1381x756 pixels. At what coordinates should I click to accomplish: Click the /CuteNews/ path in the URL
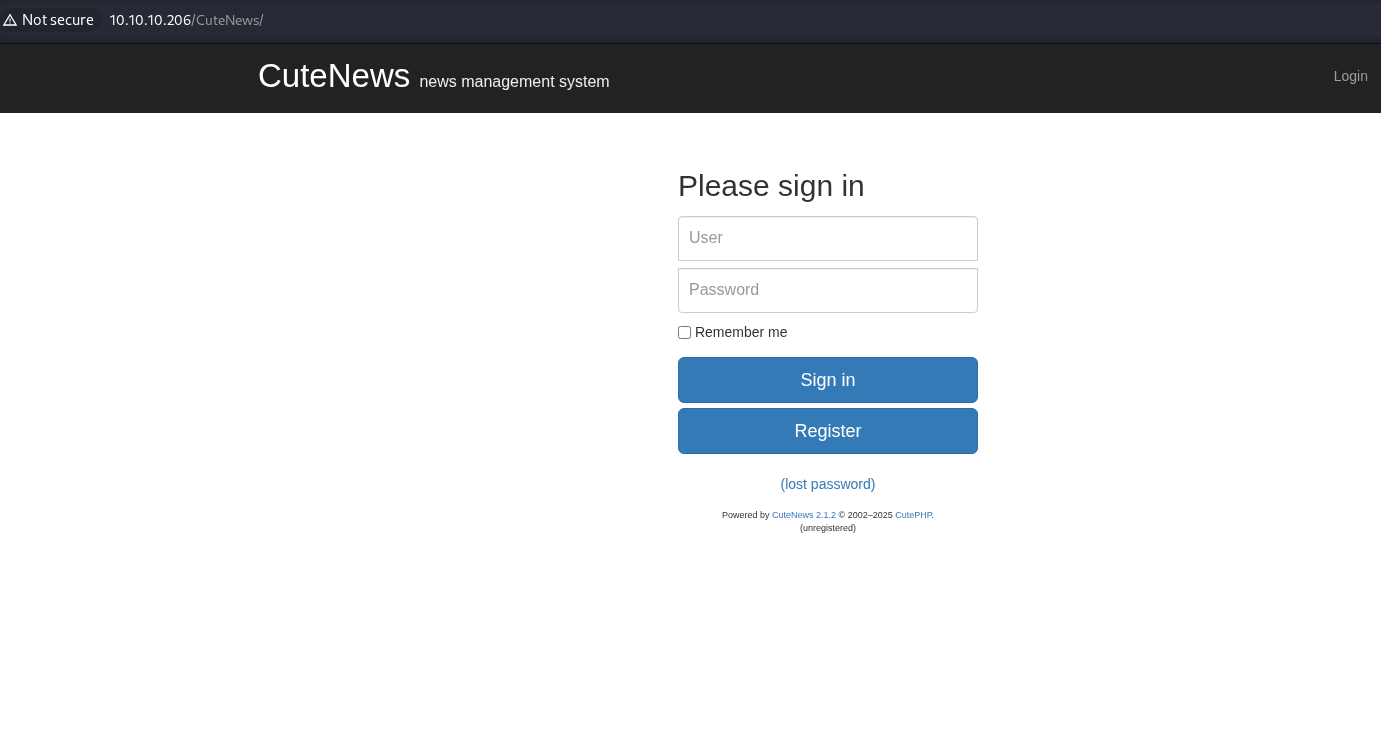coord(228,20)
